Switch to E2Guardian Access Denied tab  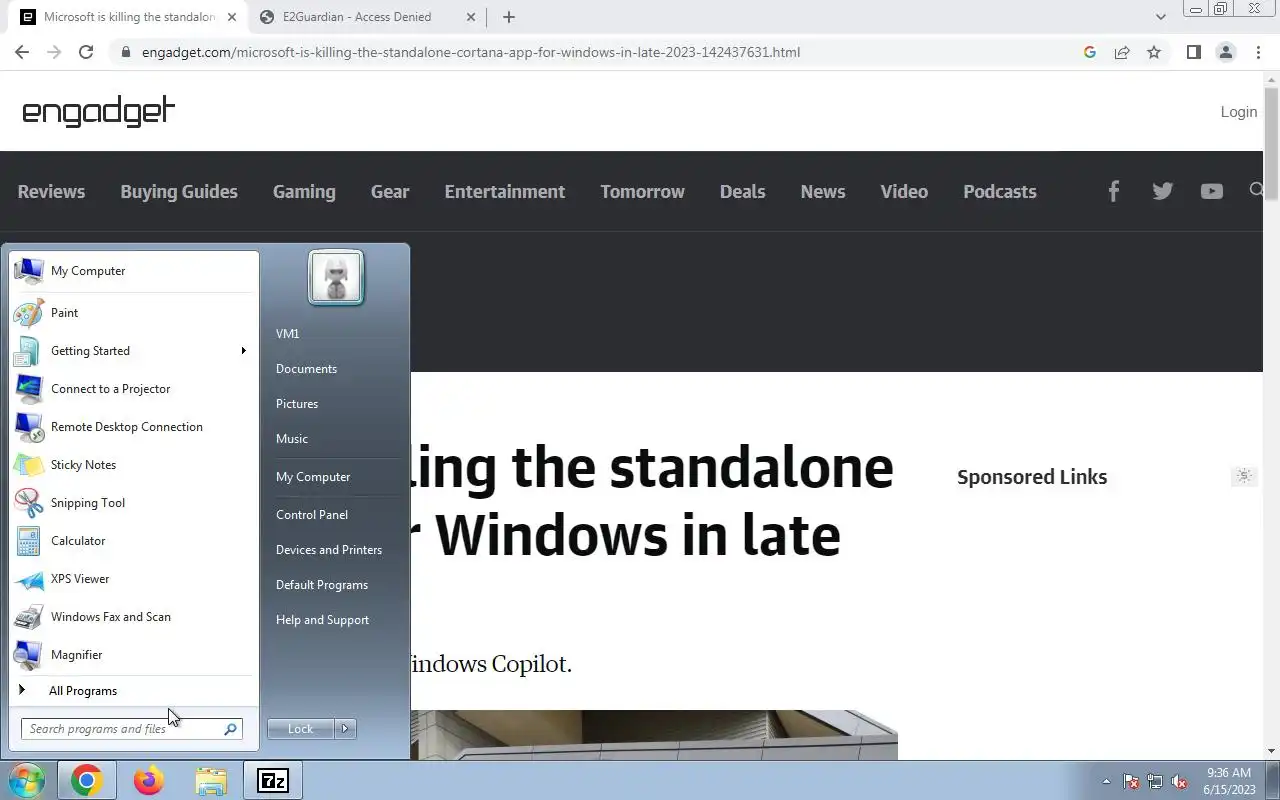point(366,17)
